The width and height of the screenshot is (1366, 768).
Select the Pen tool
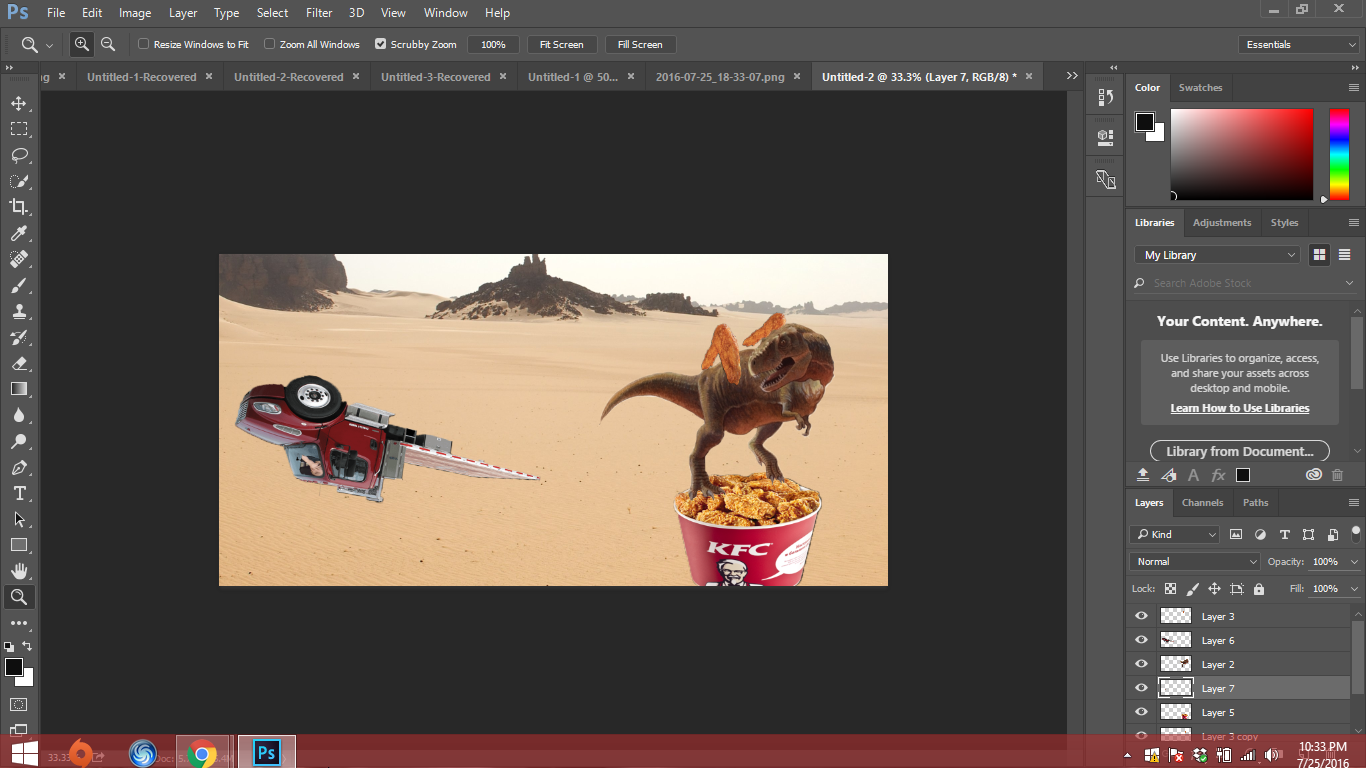pos(19,467)
